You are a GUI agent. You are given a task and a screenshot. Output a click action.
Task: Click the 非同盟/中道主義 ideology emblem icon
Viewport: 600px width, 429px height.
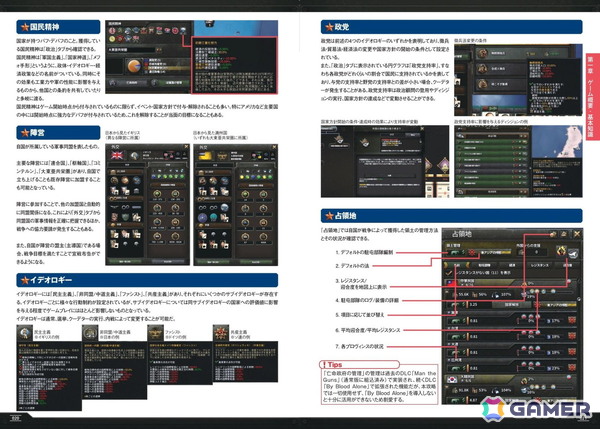(90, 333)
